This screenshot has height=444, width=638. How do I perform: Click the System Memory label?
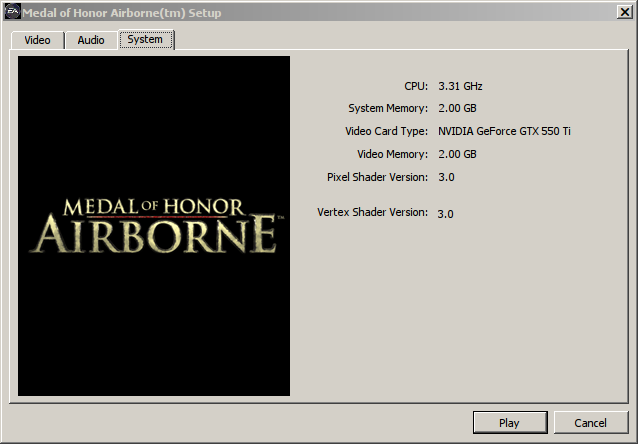[x=388, y=108]
